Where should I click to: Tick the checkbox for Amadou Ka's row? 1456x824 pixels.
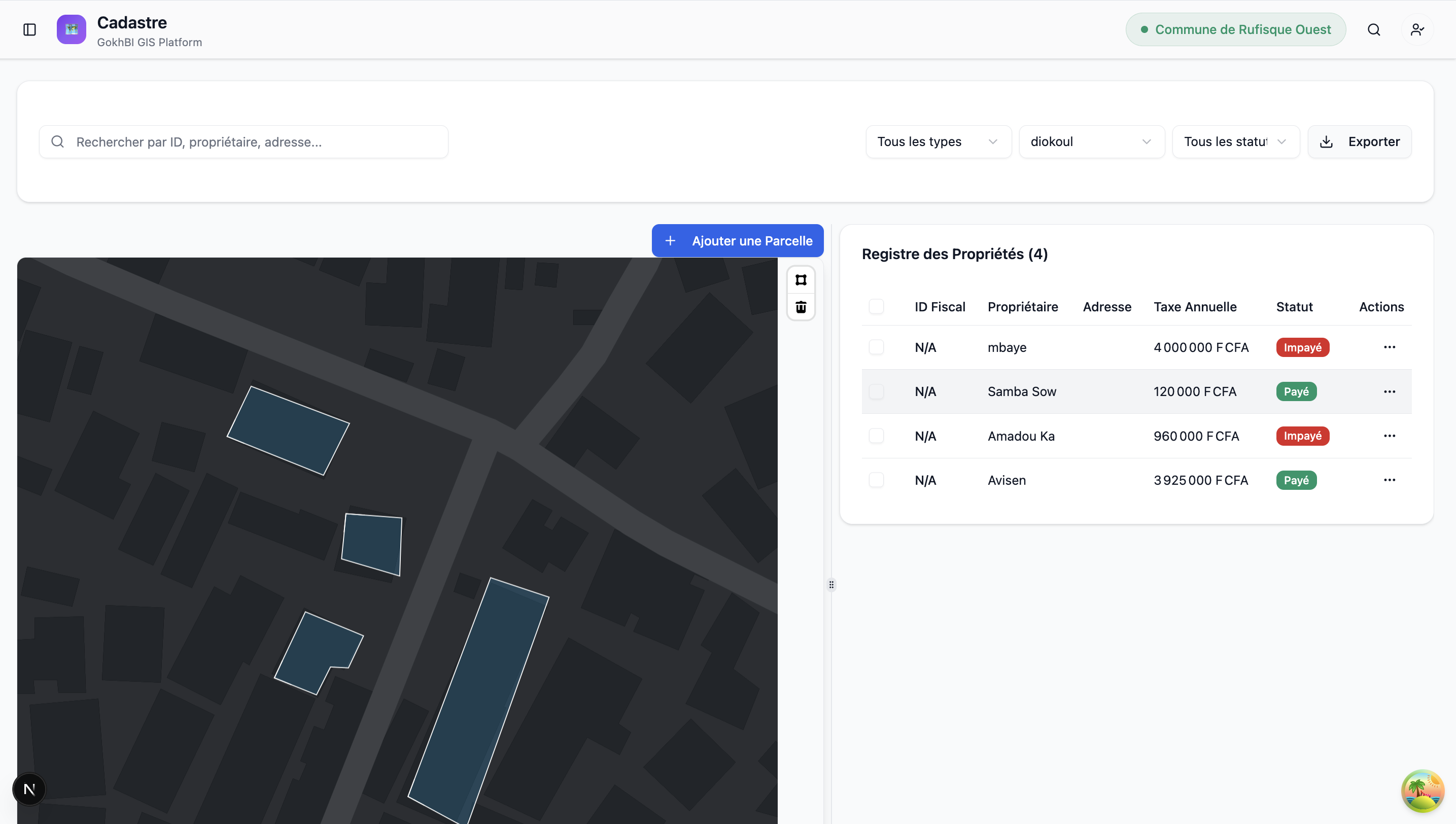tap(876, 436)
